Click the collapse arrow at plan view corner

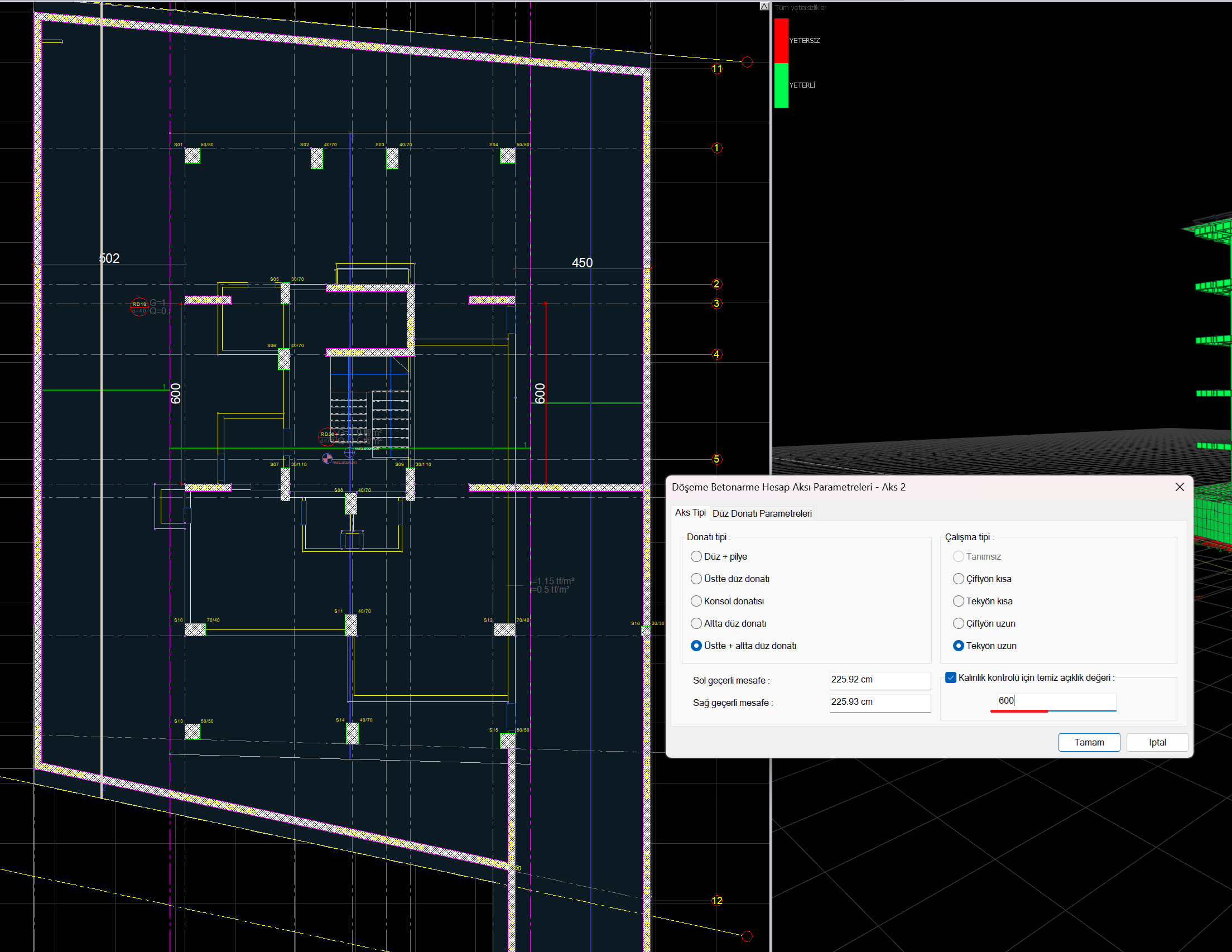pos(764,6)
